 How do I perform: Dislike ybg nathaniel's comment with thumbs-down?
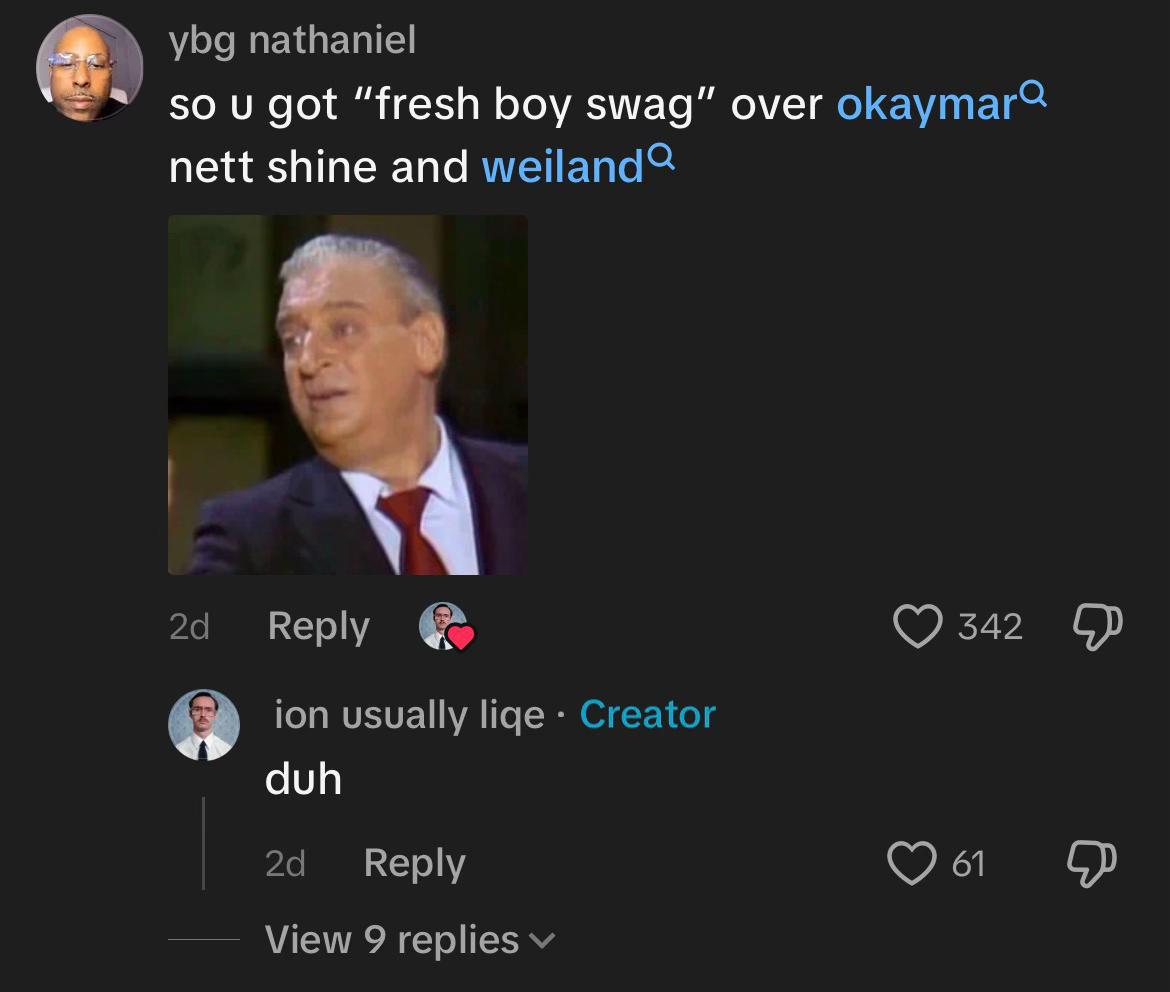pos(1097,626)
